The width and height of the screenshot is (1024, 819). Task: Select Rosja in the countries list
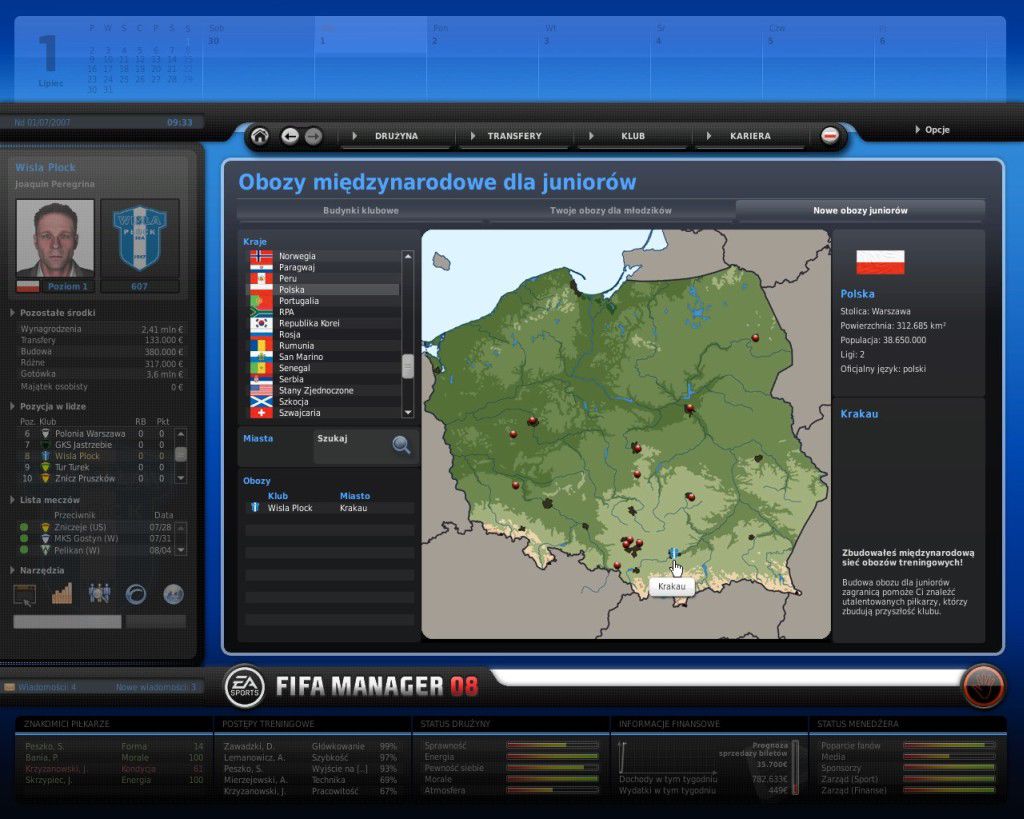click(324, 334)
